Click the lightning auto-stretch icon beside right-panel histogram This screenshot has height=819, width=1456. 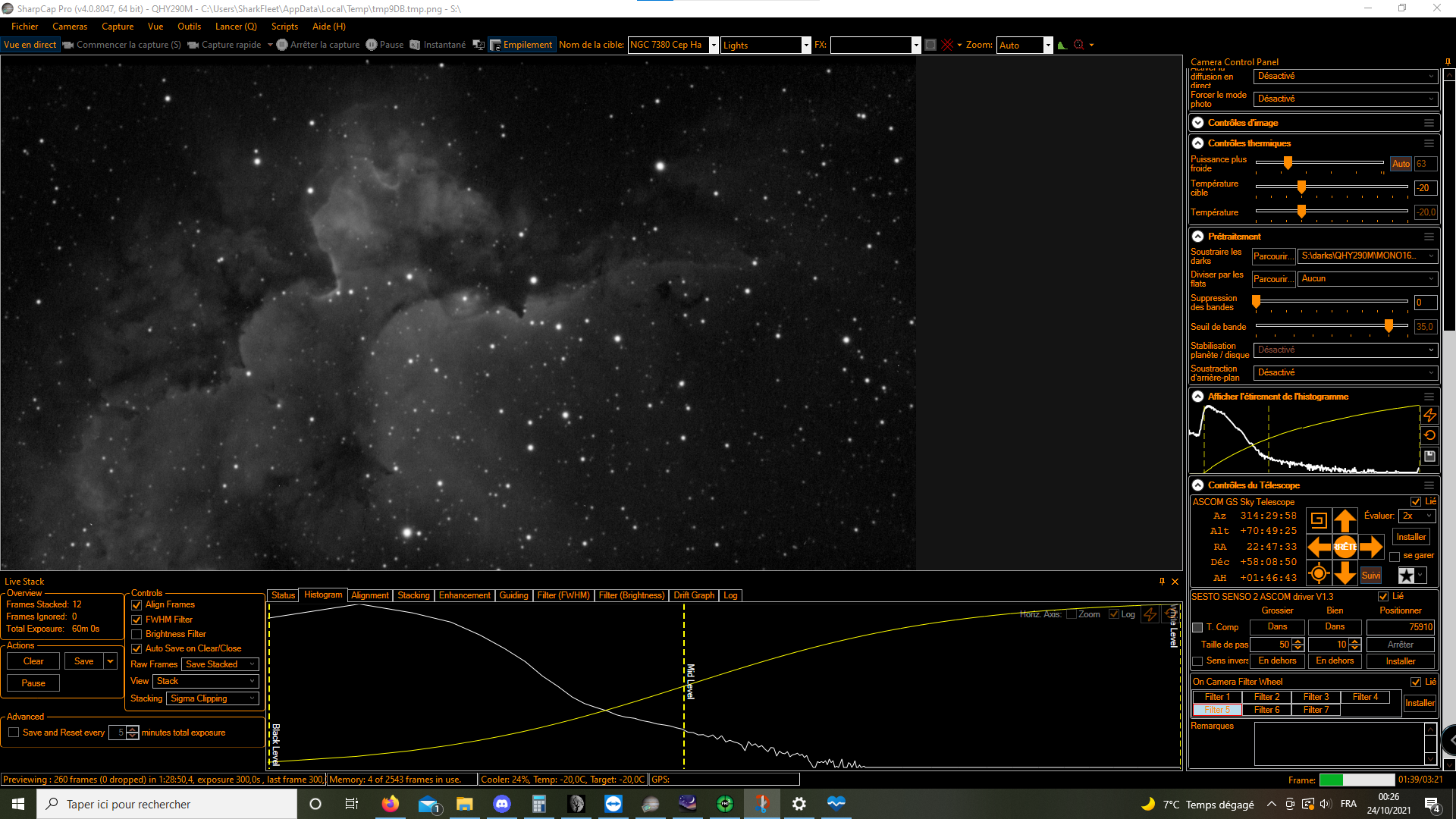pos(1429,415)
